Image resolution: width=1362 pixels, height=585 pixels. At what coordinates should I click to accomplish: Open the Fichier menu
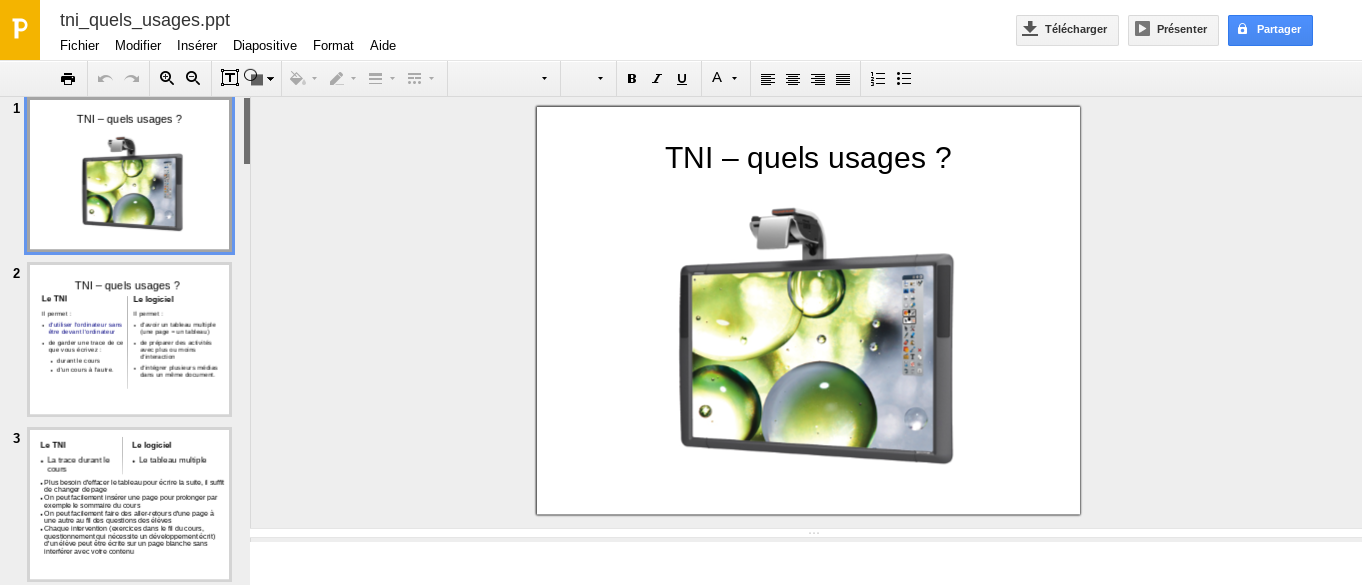pyautogui.click(x=79, y=45)
